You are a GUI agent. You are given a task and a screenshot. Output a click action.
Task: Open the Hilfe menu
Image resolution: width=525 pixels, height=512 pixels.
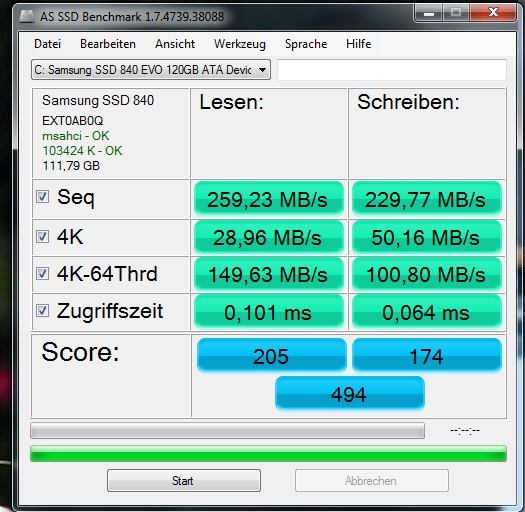[x=359, y=44]
